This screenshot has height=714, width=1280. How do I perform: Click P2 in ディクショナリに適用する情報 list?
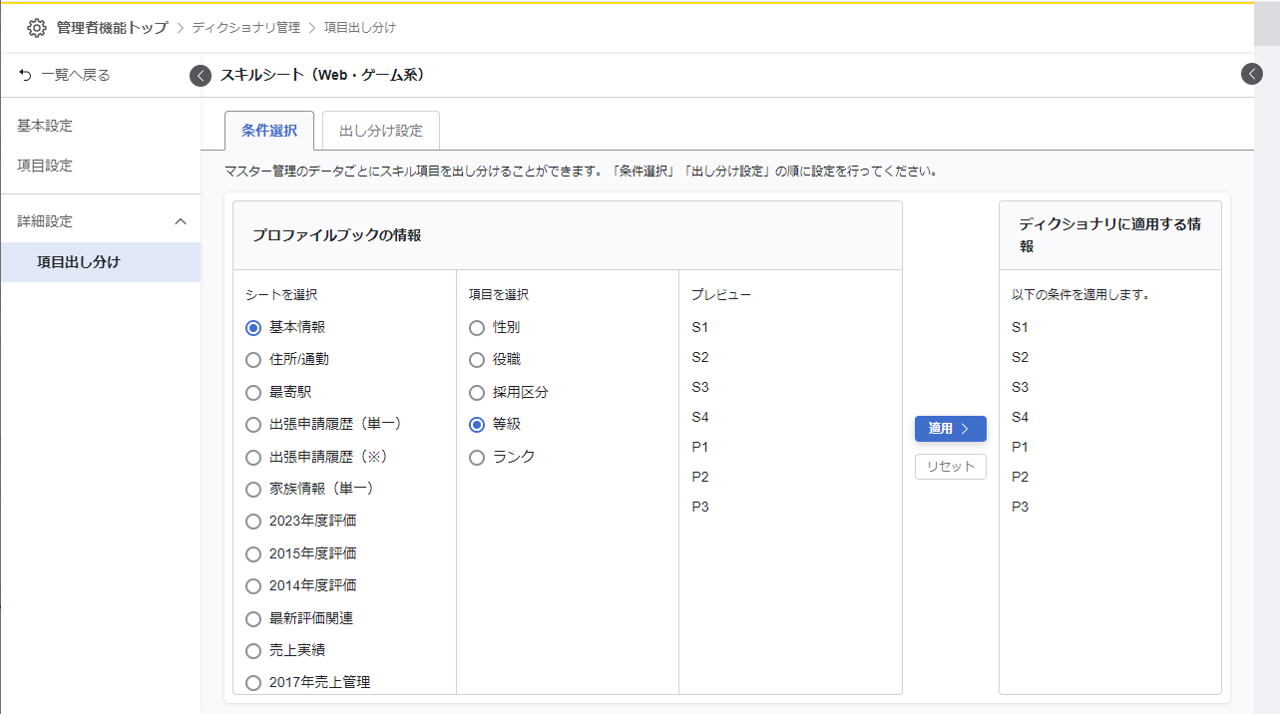pos(1020,477)
